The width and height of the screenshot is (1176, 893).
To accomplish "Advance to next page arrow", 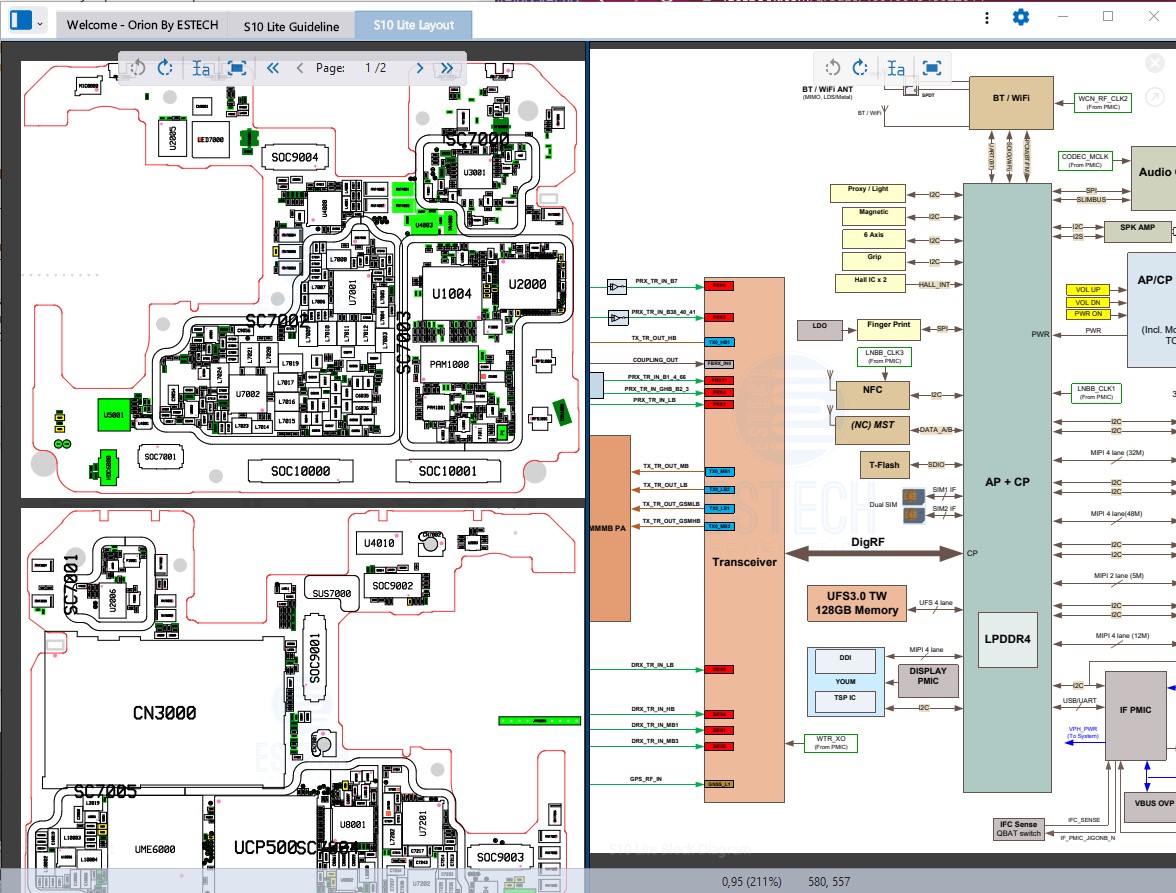I will (x=420, y=68).
